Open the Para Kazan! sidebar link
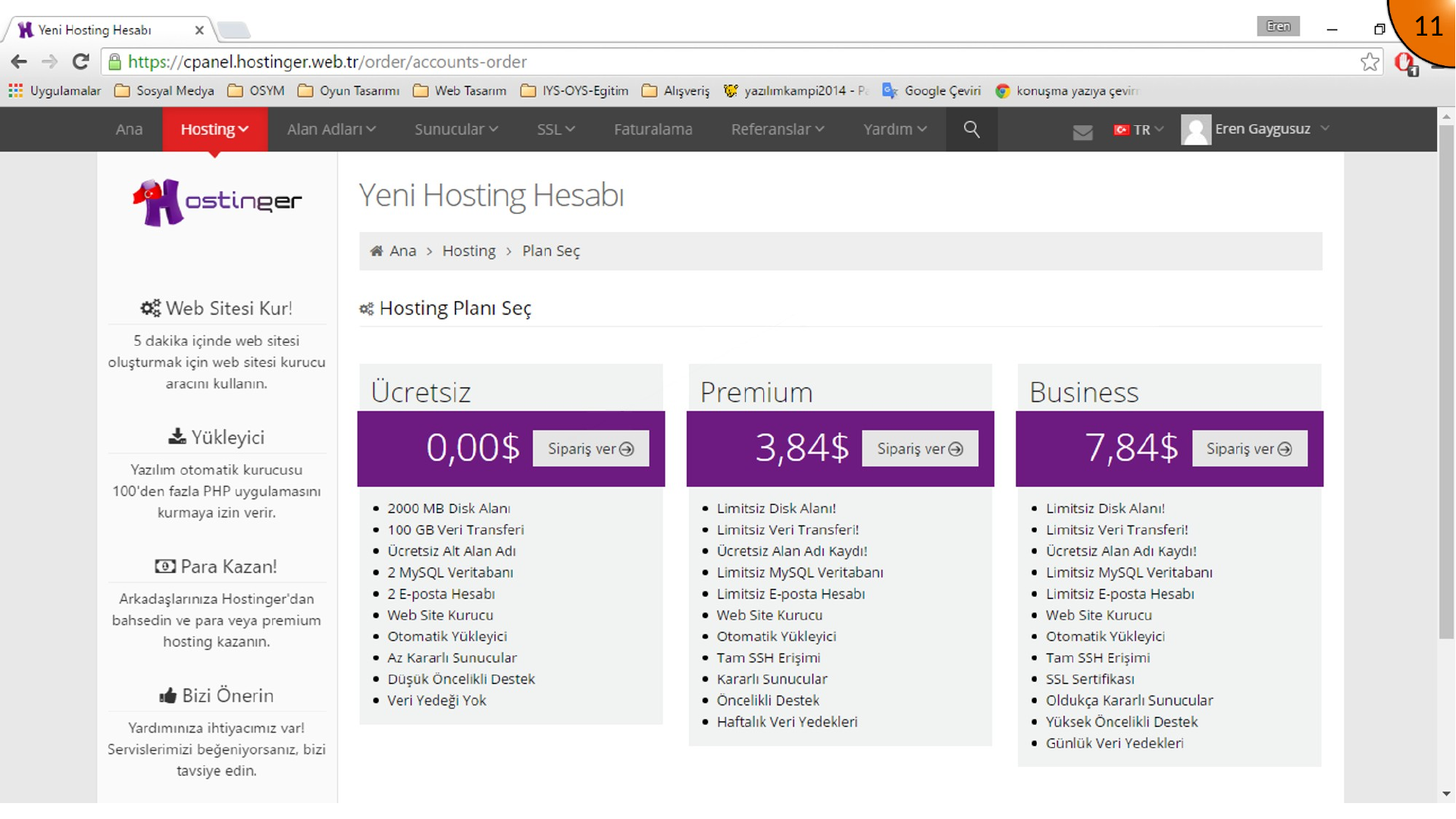 coord(228,566)
